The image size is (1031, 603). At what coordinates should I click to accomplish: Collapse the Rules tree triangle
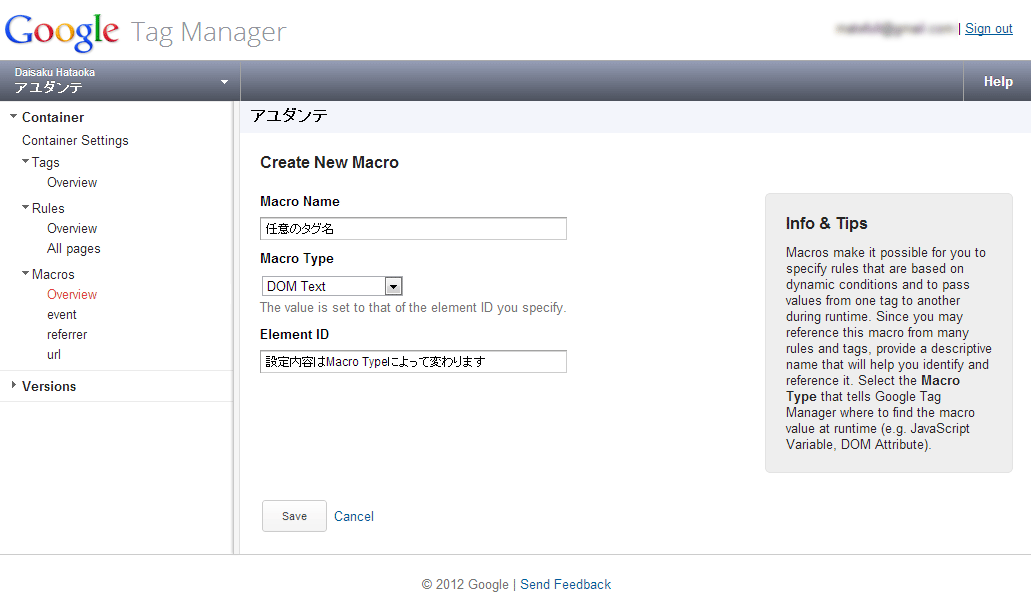25,207
